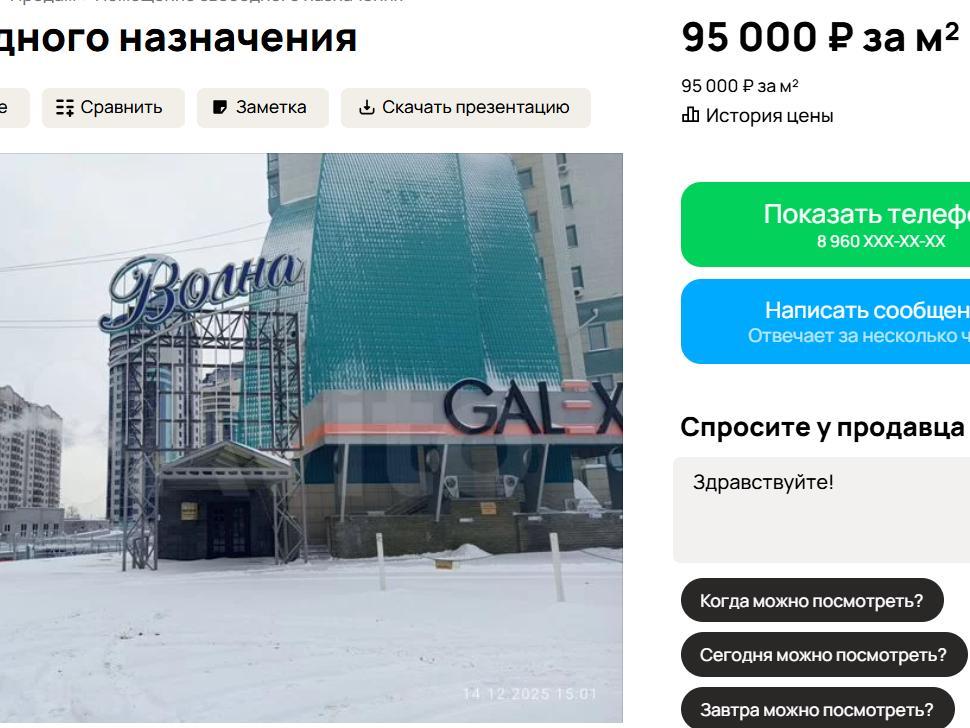
Task: Click the download icon for Скачать презентацию
Action: 367,108
